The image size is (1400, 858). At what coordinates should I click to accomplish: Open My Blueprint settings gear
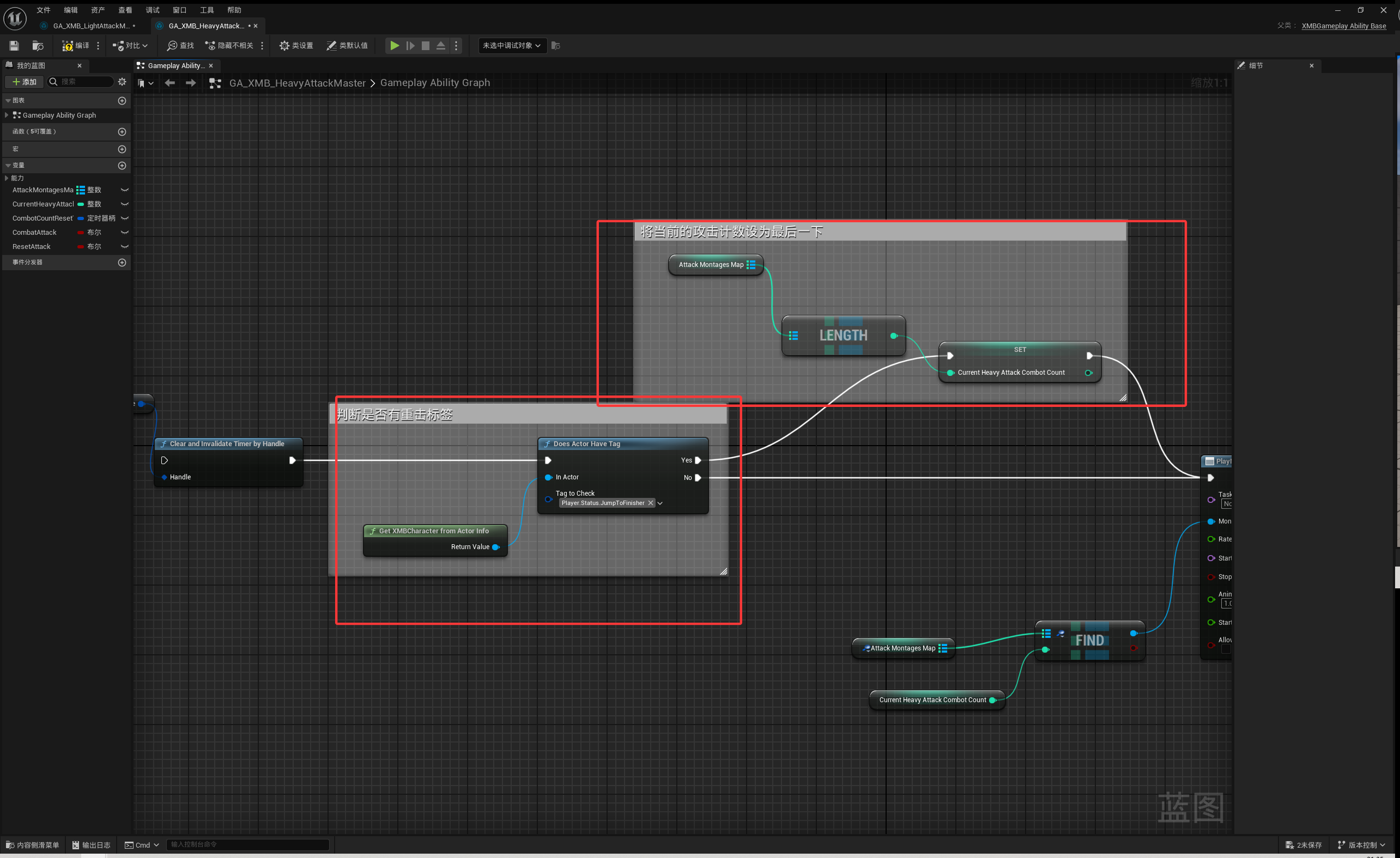(122, 82)
